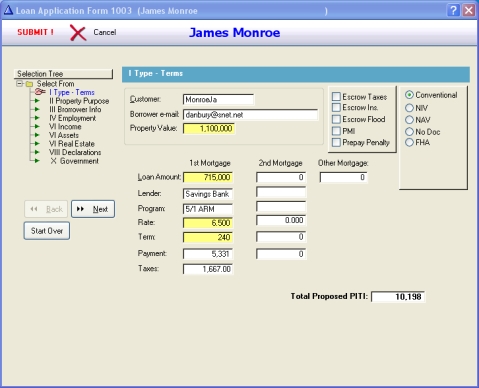Click green arrow beside X Government
The width and height of the screenshot is (479, 388).
pyautogui.click(x=37, y=161)
